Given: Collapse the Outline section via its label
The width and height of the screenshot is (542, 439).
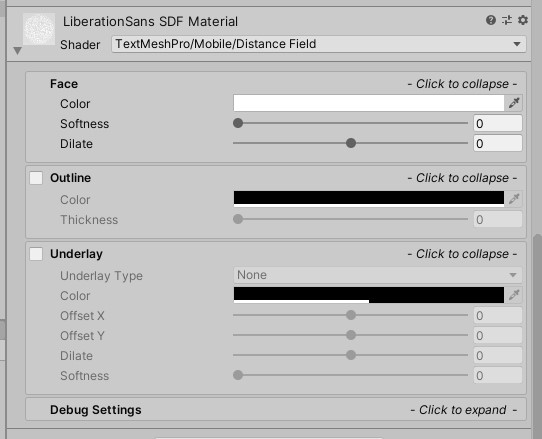Looking at the screenshot, I should click(x=71, y=178).
